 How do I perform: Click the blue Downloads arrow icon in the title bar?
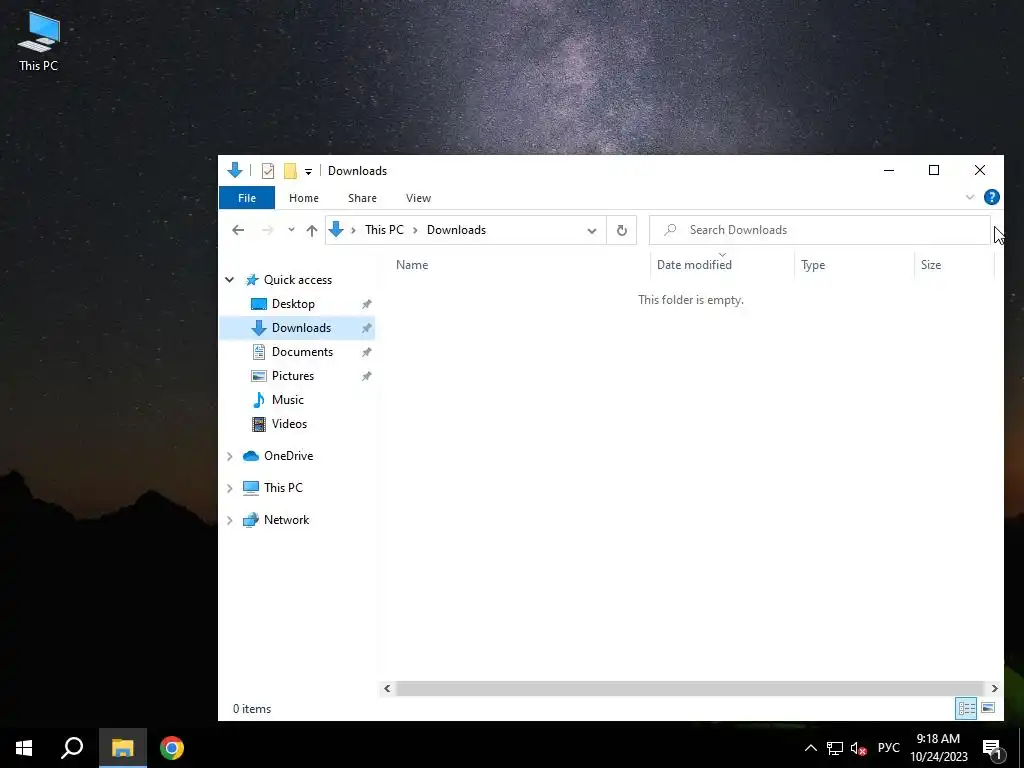click(235, 170)
